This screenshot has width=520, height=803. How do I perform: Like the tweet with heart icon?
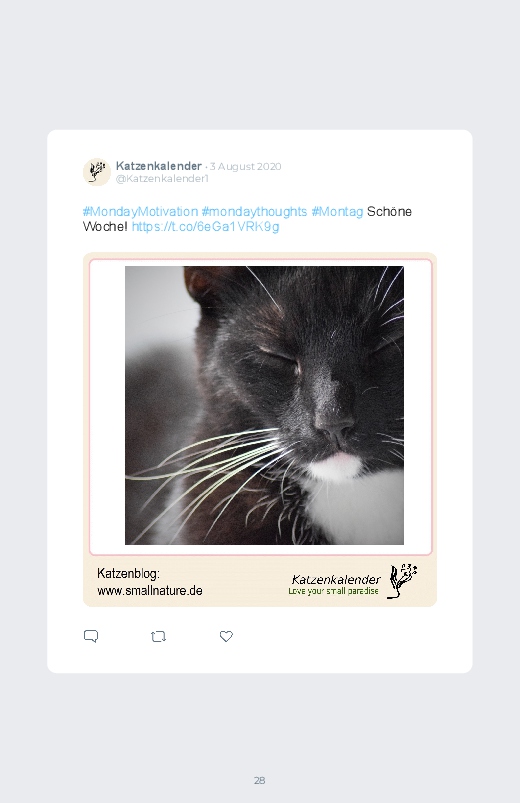pos(226,636)
